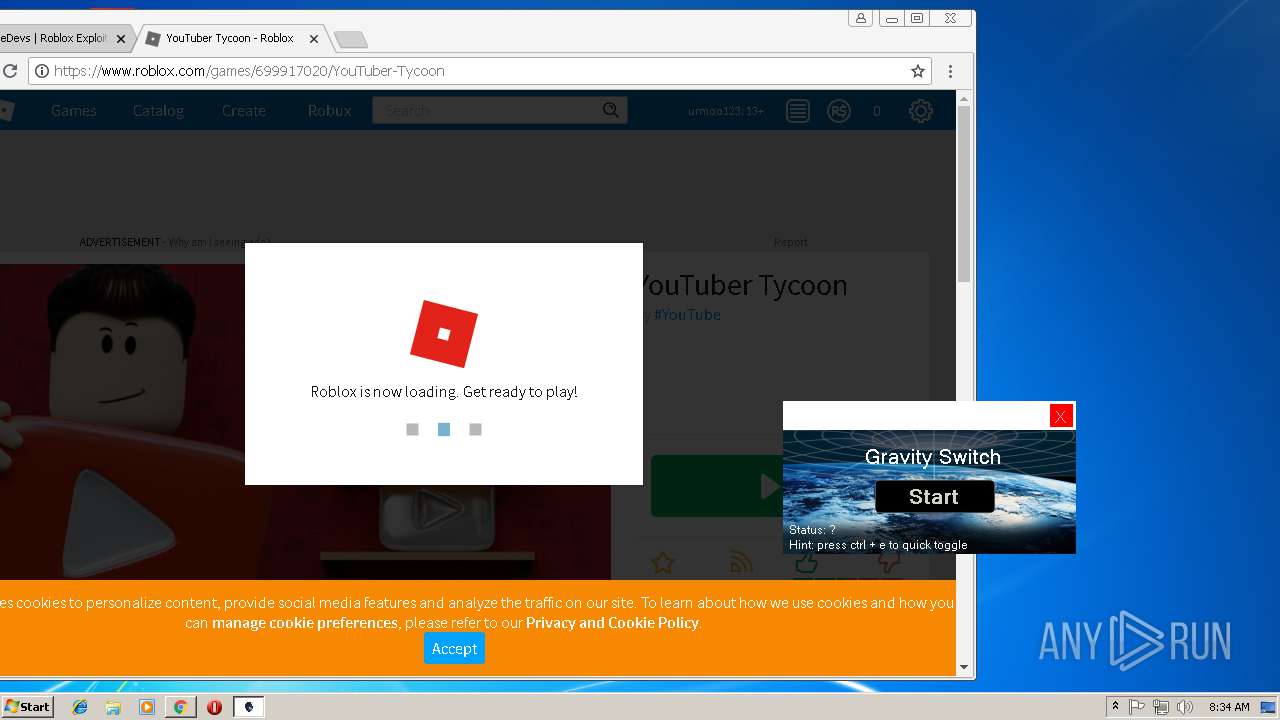Switch to Chrome in the taskbar
Viewport: 1280px width, 720px height.
(x=180, y=707)
